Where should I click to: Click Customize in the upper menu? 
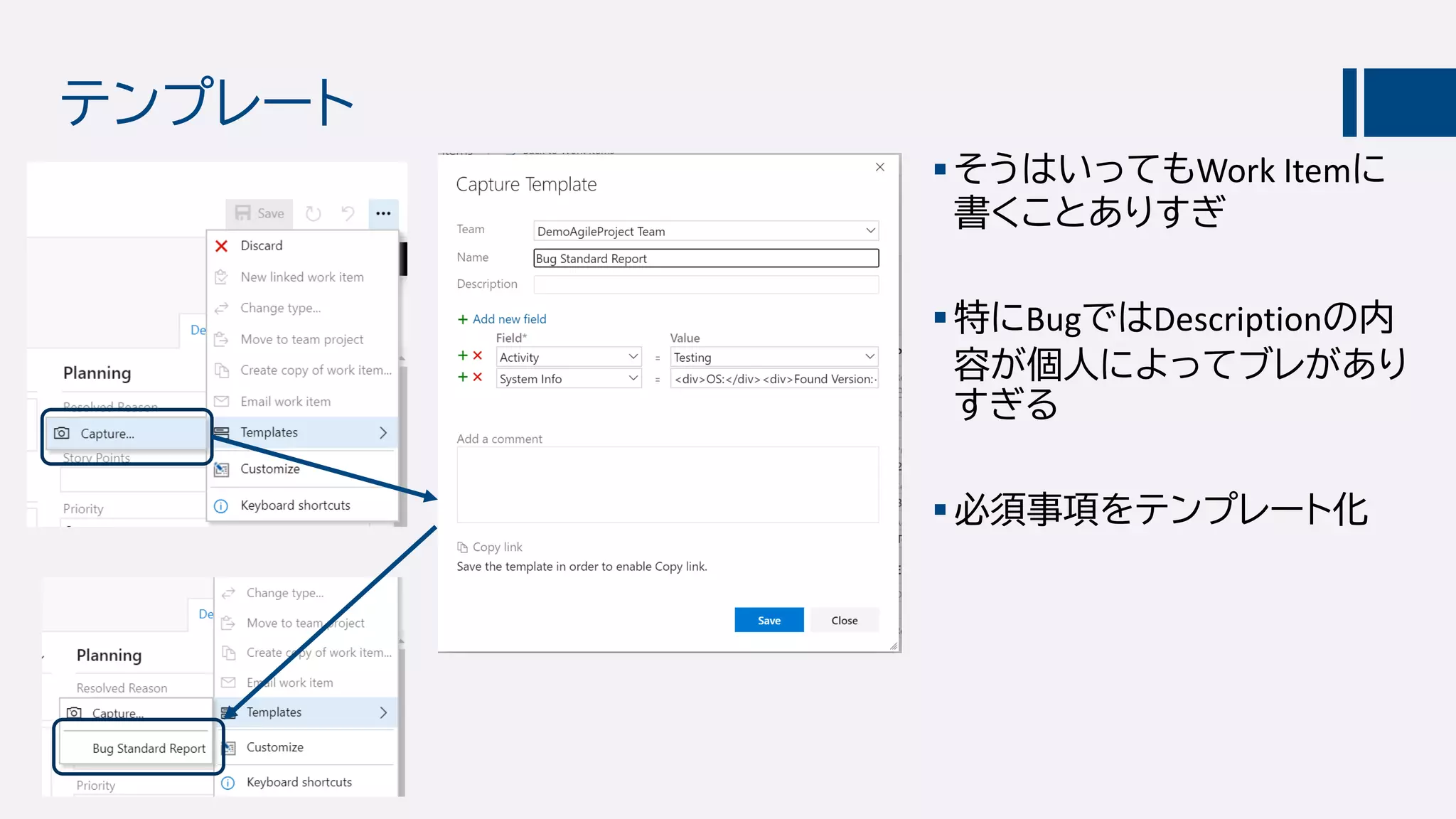coord(302,469)
